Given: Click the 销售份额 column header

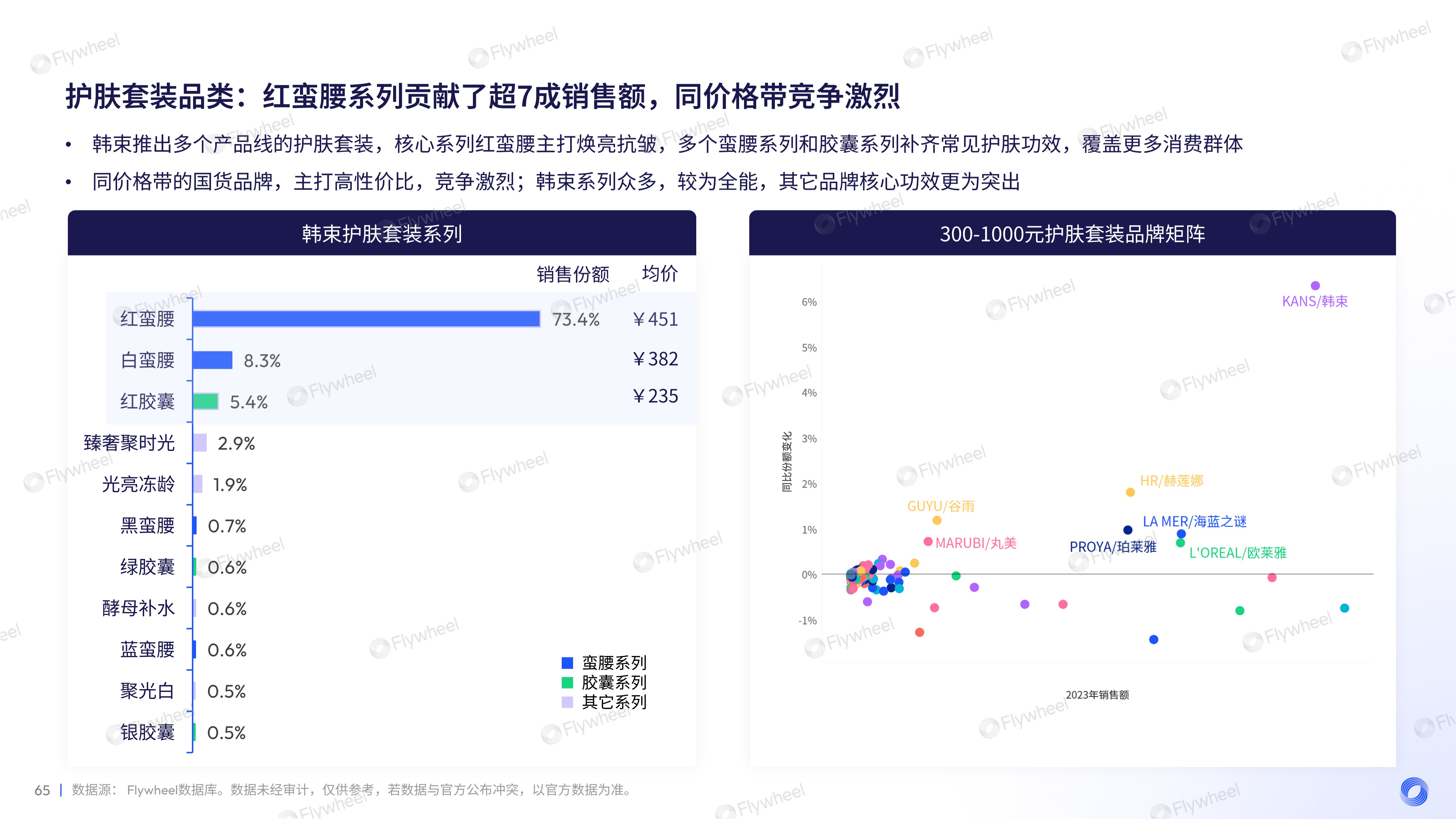Looking at the screenshot, I should coord(572,274).
